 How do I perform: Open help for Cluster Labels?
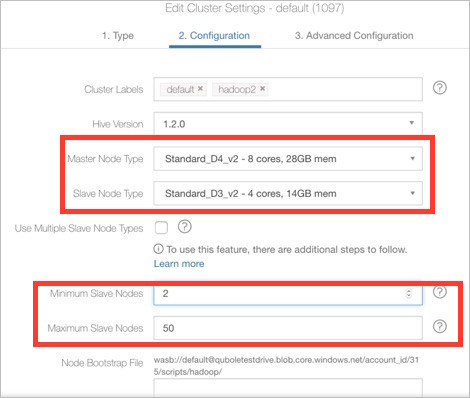point(440,88)
